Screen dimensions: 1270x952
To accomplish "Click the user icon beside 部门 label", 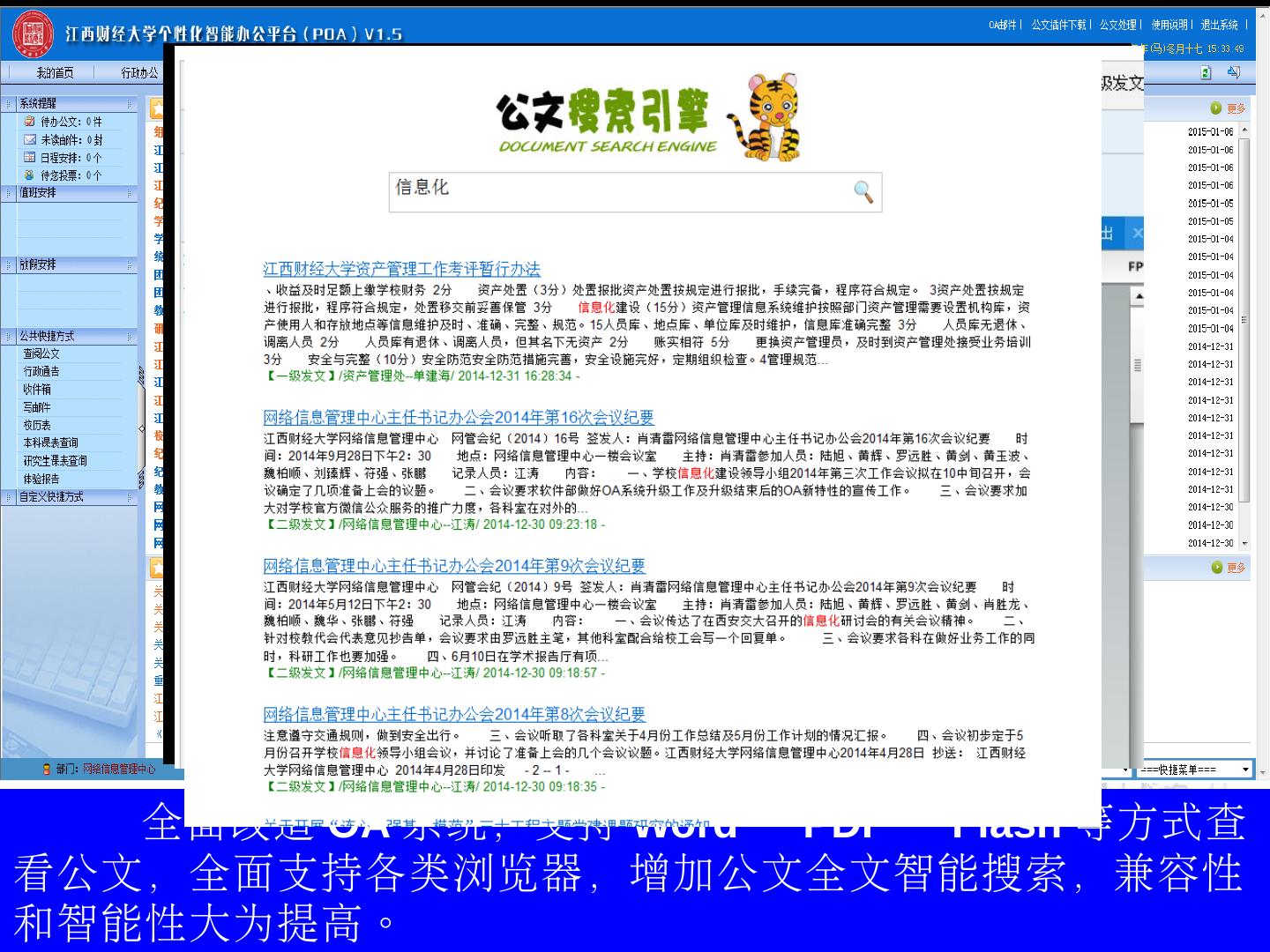I will pyautogui.click(x=47, y=769).
